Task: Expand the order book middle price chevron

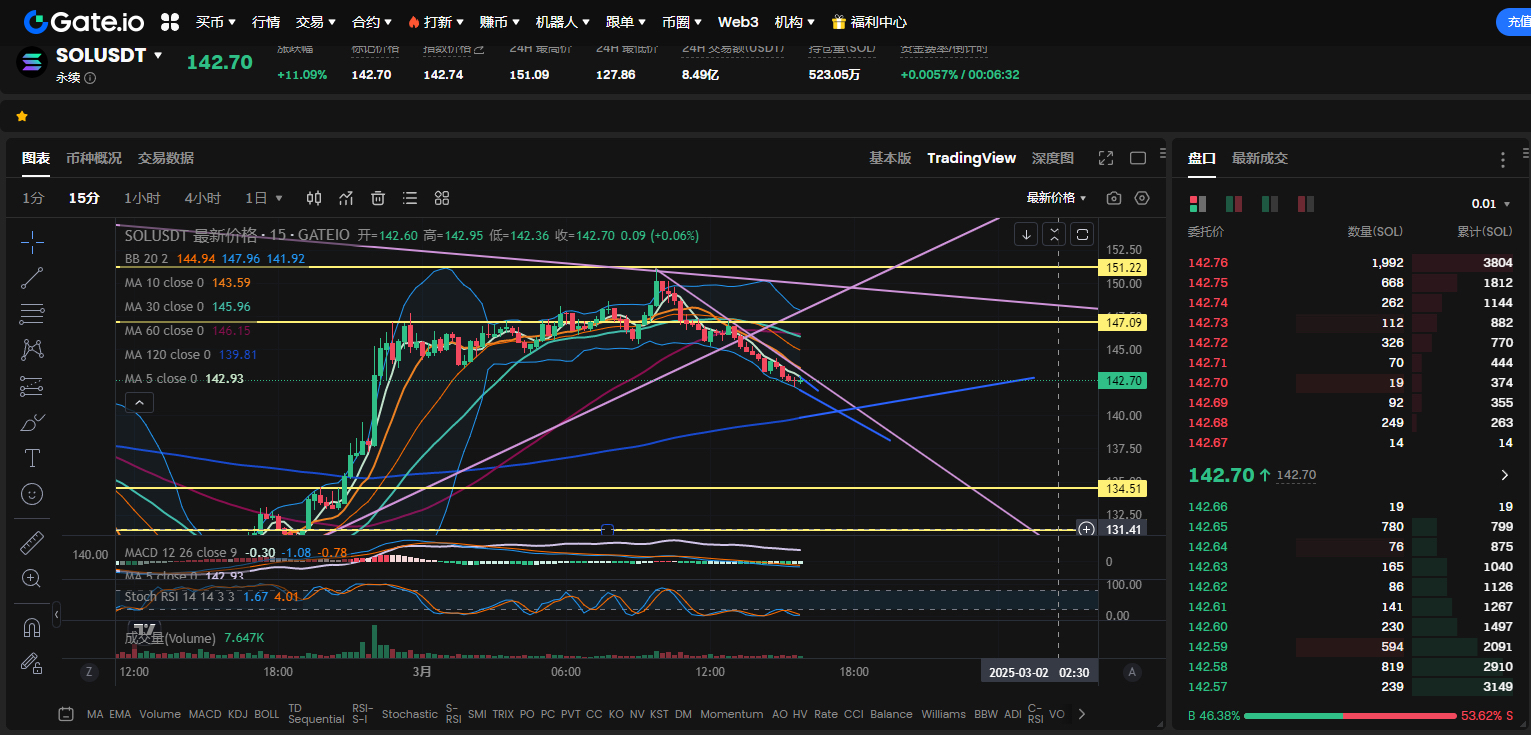Action: (x=1505, y=475)
